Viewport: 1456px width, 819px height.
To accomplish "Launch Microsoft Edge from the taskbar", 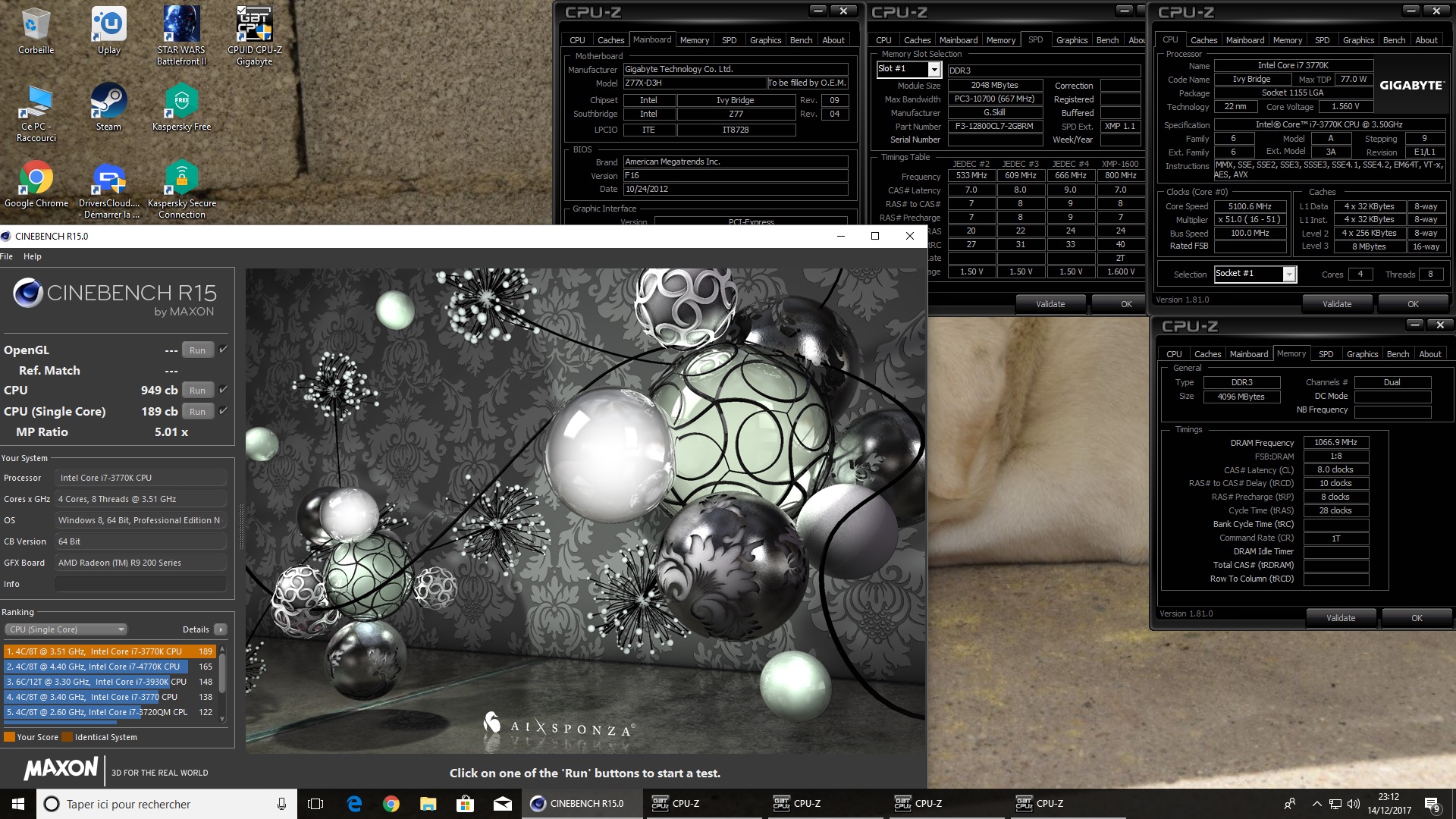I will [x=353, y=804].
